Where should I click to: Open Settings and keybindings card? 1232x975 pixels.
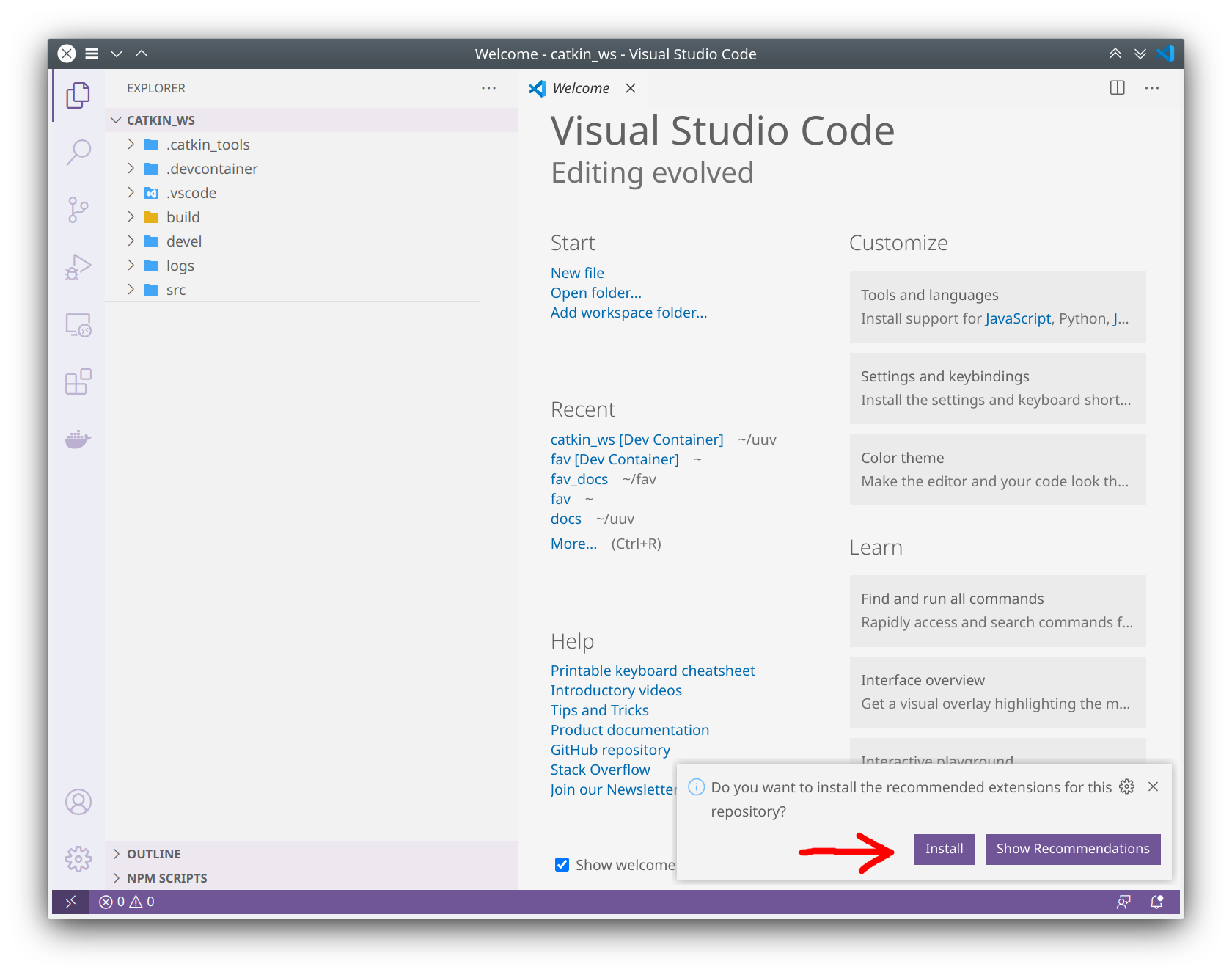click(x=997, y=388)
